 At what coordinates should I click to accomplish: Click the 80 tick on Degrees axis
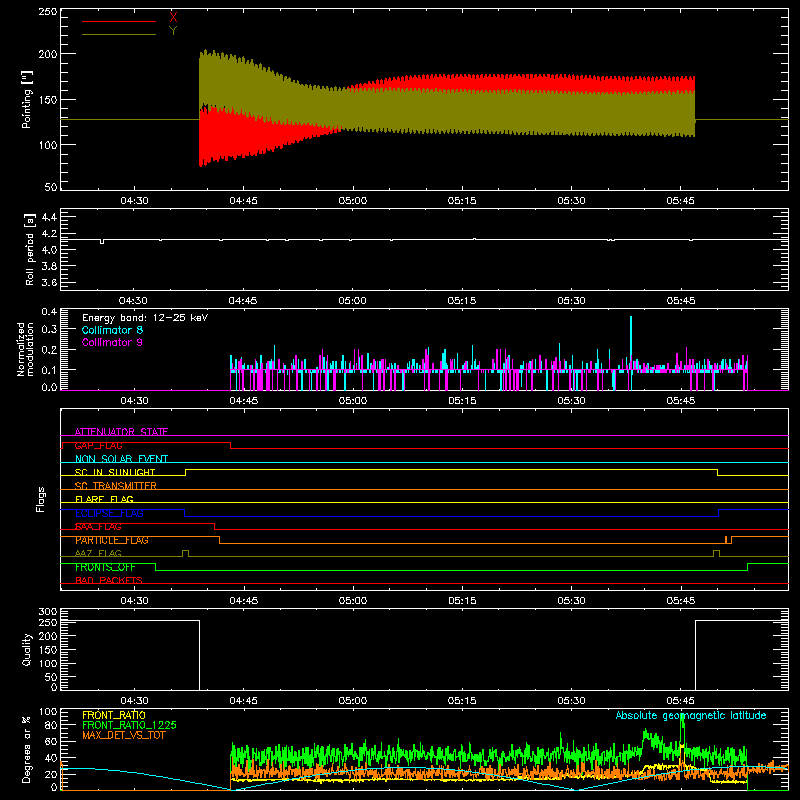coord(51,725)
